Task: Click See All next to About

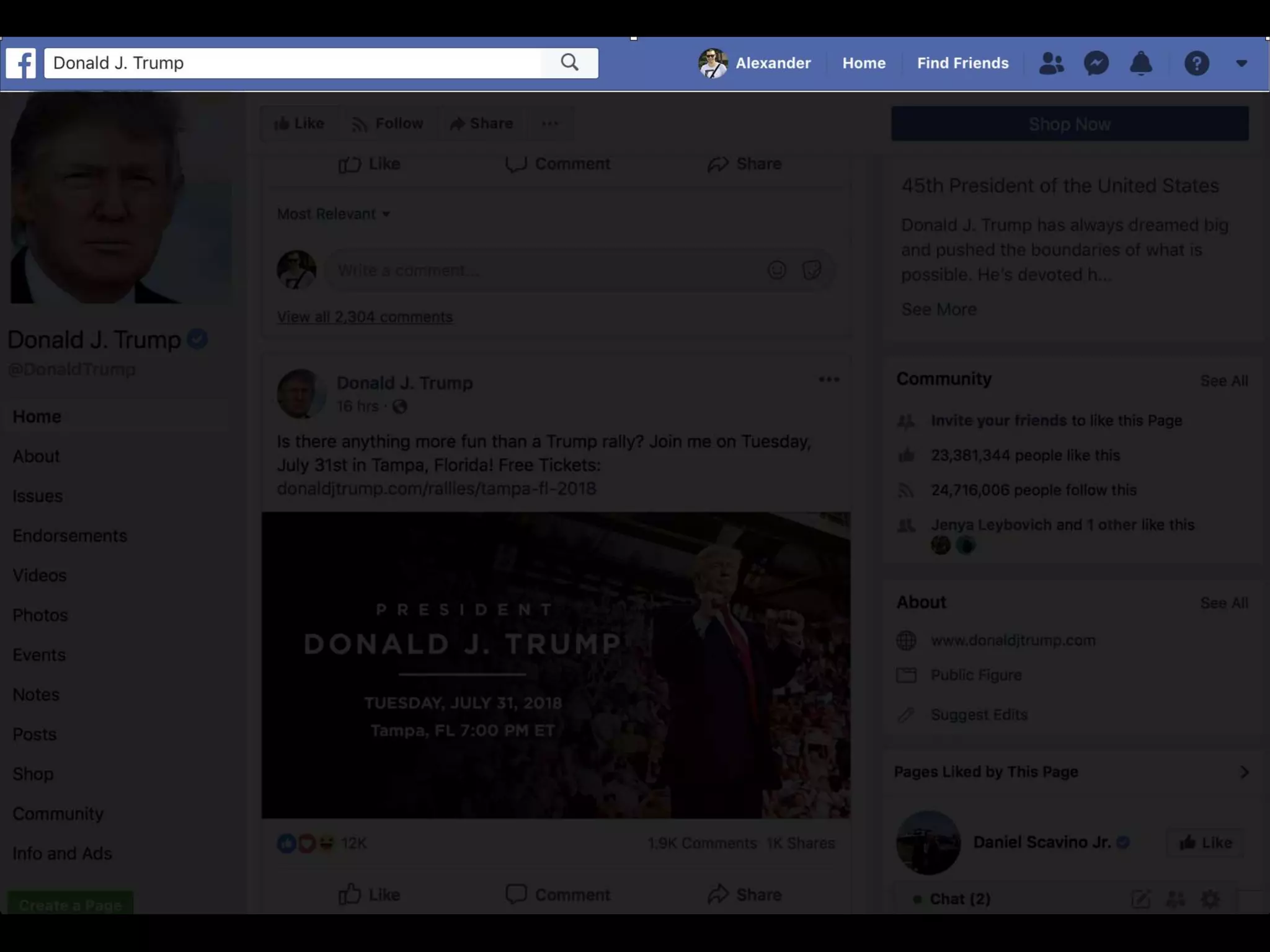Action: (x=1224, y=602)
